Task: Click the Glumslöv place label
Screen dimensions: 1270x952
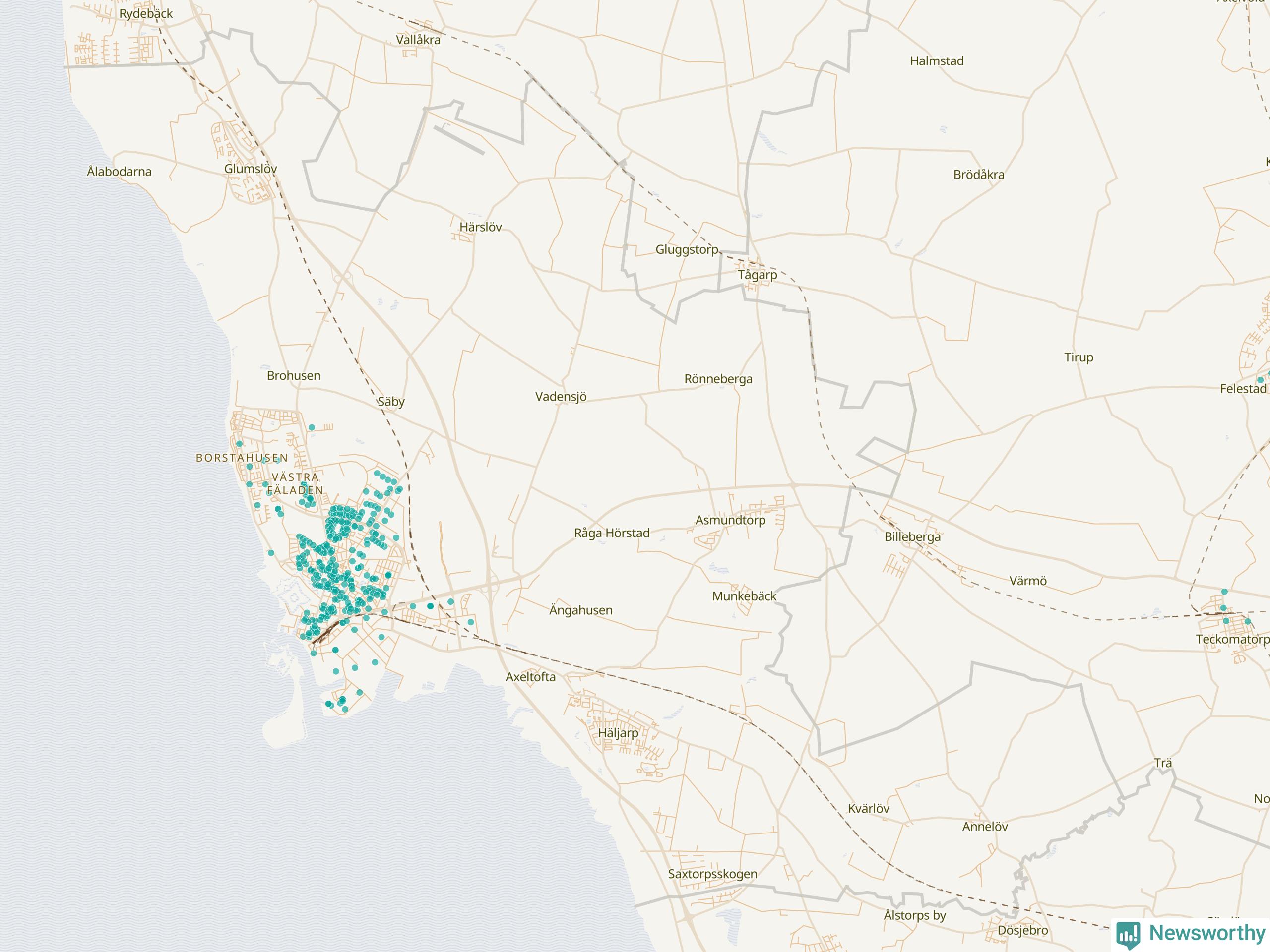Action: point(251,169)
